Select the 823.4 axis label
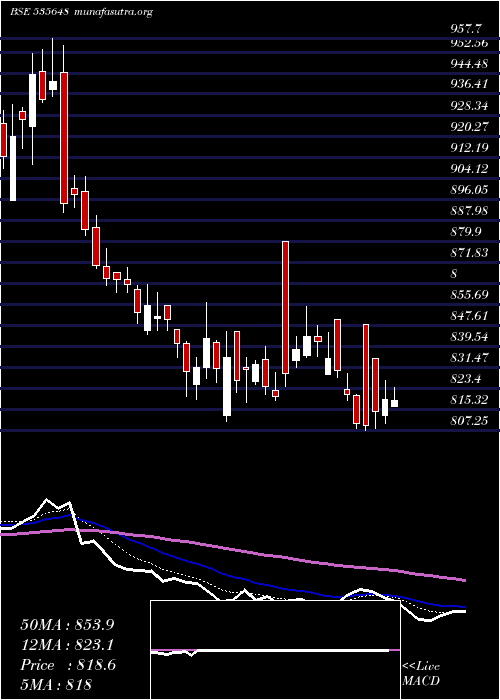 tap(466, 379)
